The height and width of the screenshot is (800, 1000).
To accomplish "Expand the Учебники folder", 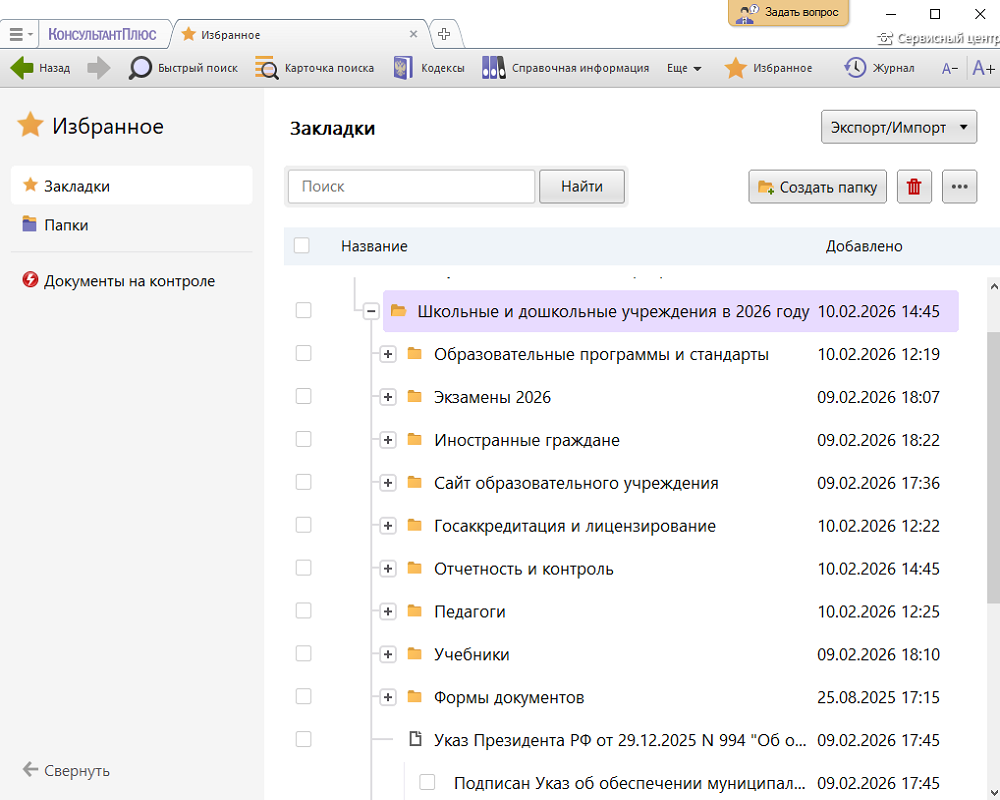I will click(x=388, y=655).
